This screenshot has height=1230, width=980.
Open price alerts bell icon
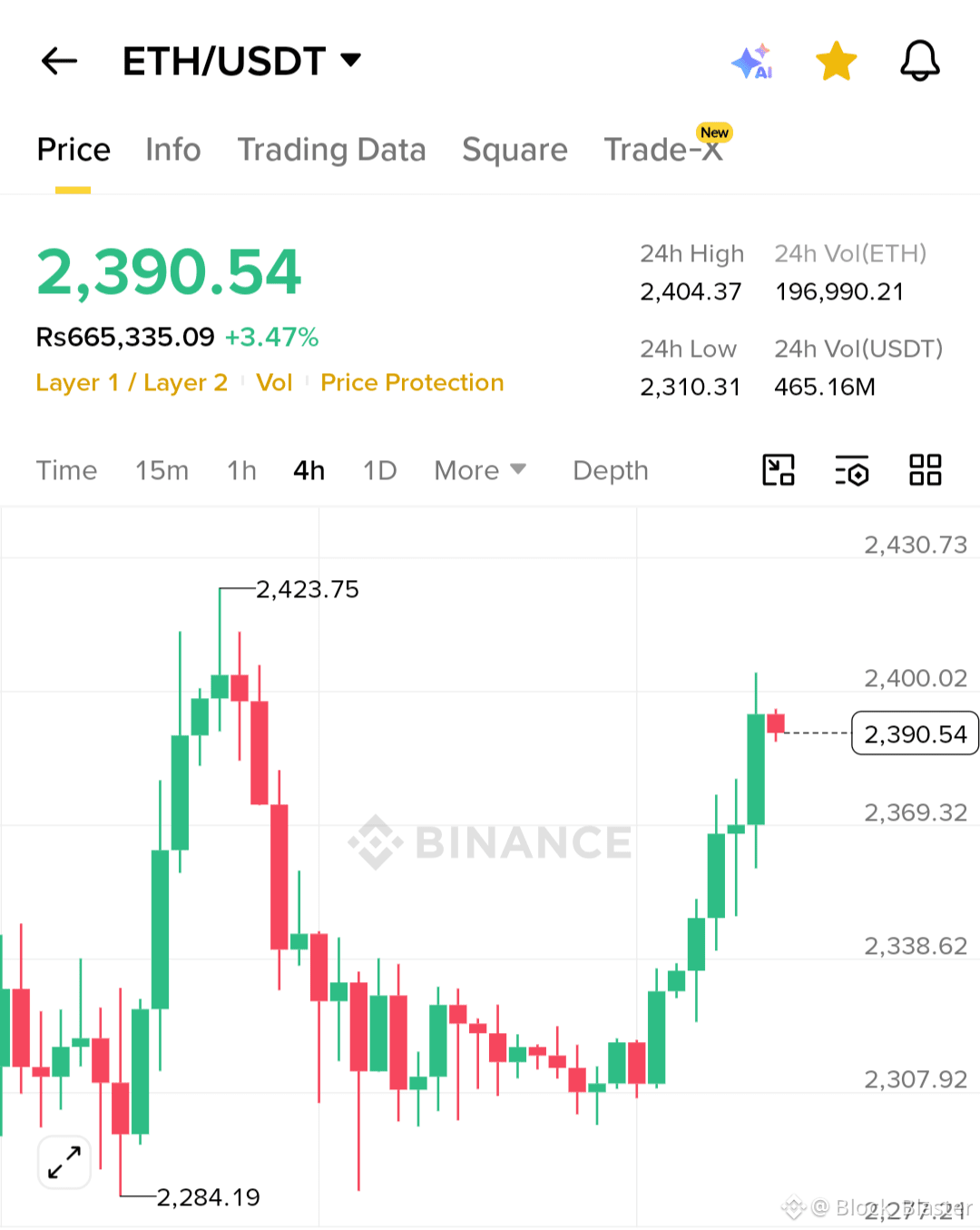920,61
